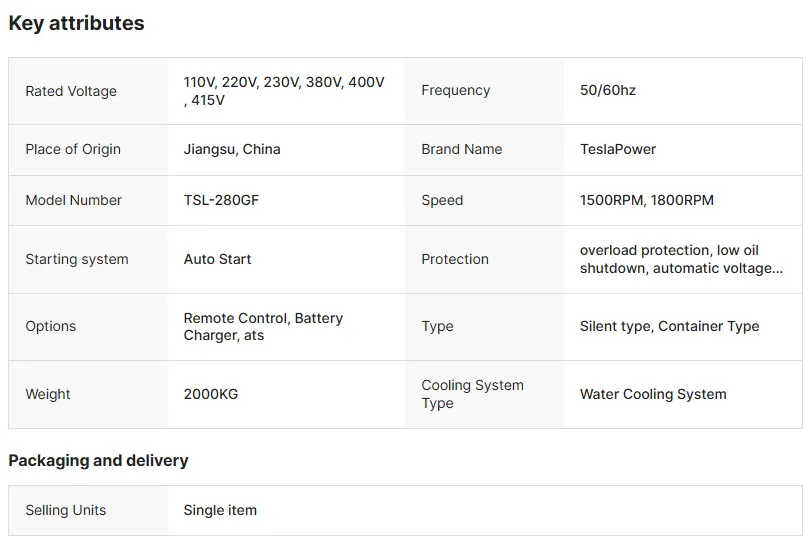Click the 'Speed' label

coord(442,200)
